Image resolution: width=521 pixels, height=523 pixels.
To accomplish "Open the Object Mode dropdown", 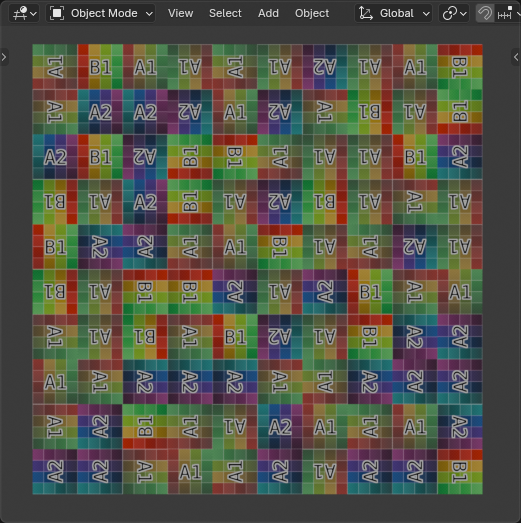I will 100,13.
